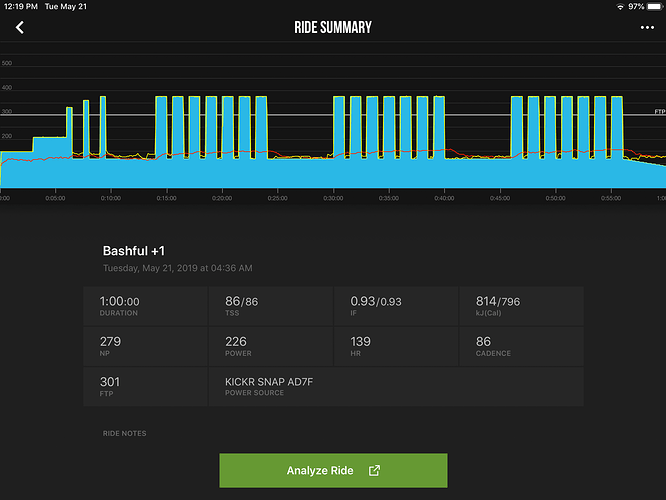Click the Analyze Ride button

pyautogui.click(x=333, y=470)
